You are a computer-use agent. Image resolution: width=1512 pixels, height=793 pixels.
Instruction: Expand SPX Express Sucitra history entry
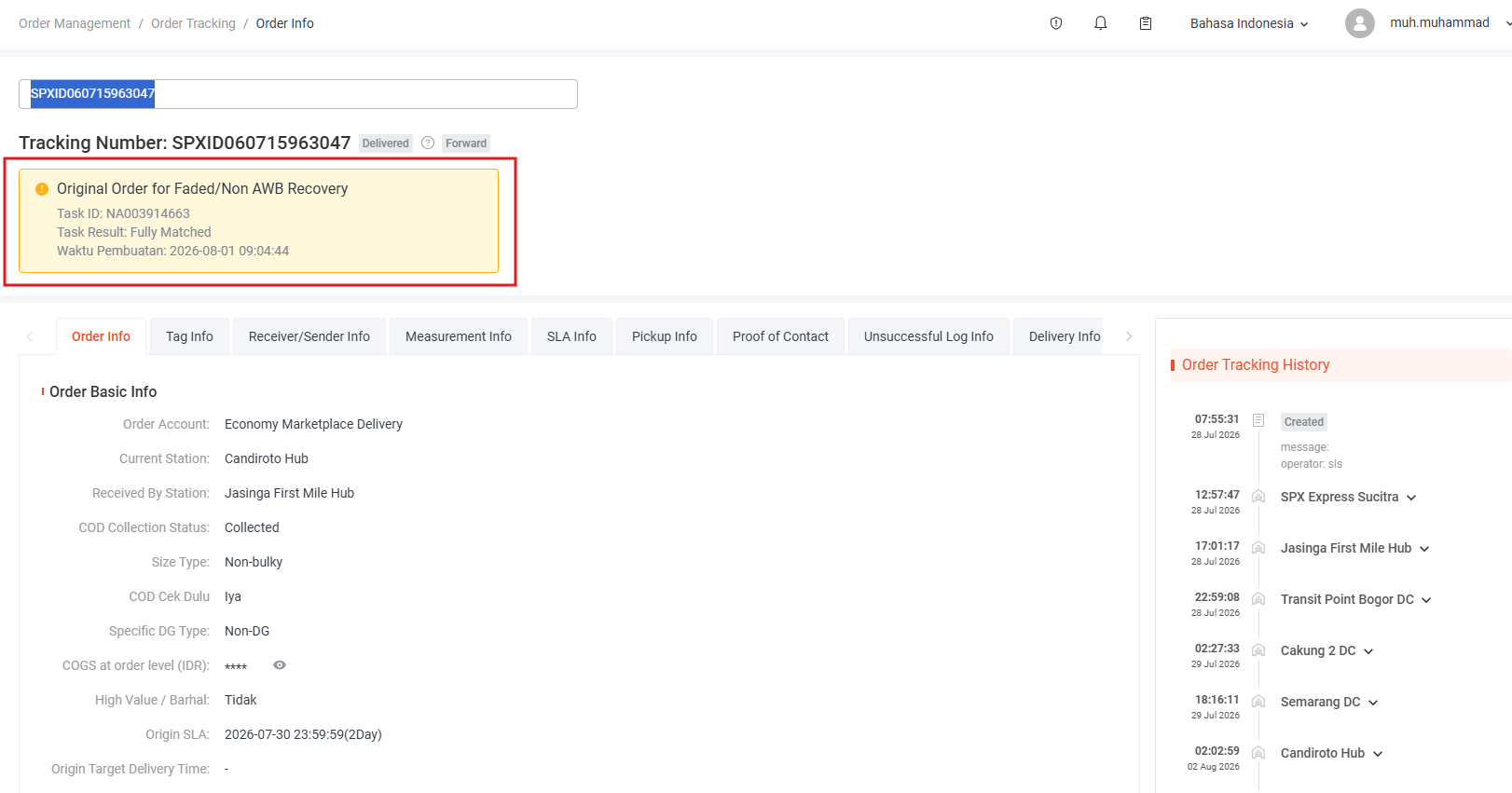click(x=1411, y=498)
